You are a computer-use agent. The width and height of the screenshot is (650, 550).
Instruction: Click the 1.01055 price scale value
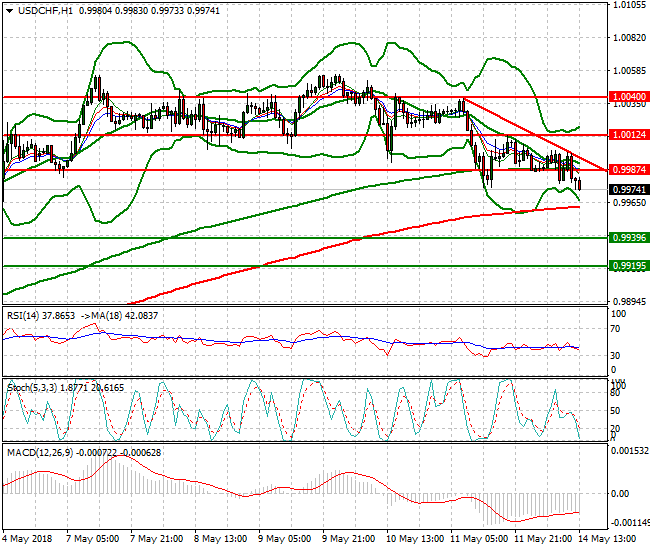point(629,5)
